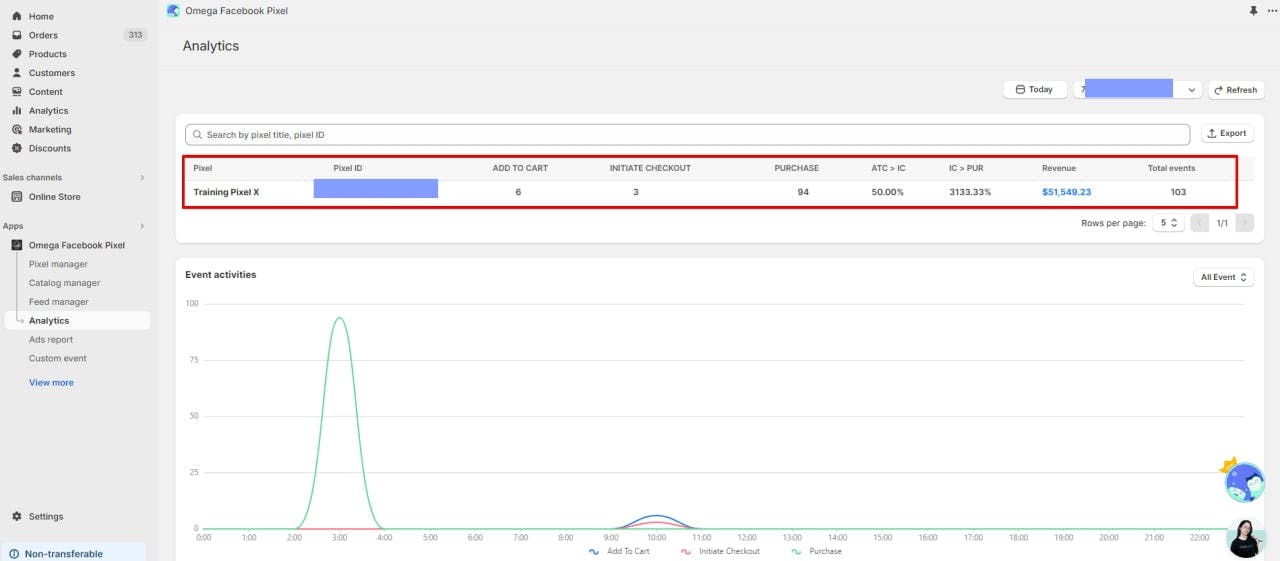Open the Online Store icon
1280x561 pixels.
[x=17, y=197]
